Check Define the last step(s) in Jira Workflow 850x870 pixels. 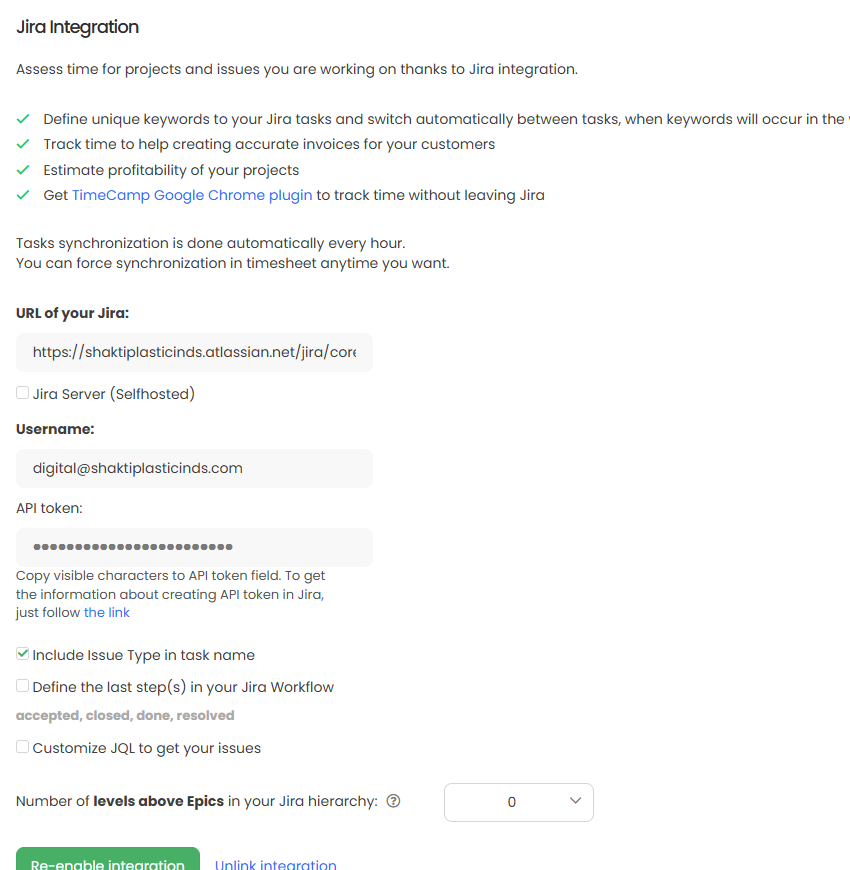click(21, 686)
